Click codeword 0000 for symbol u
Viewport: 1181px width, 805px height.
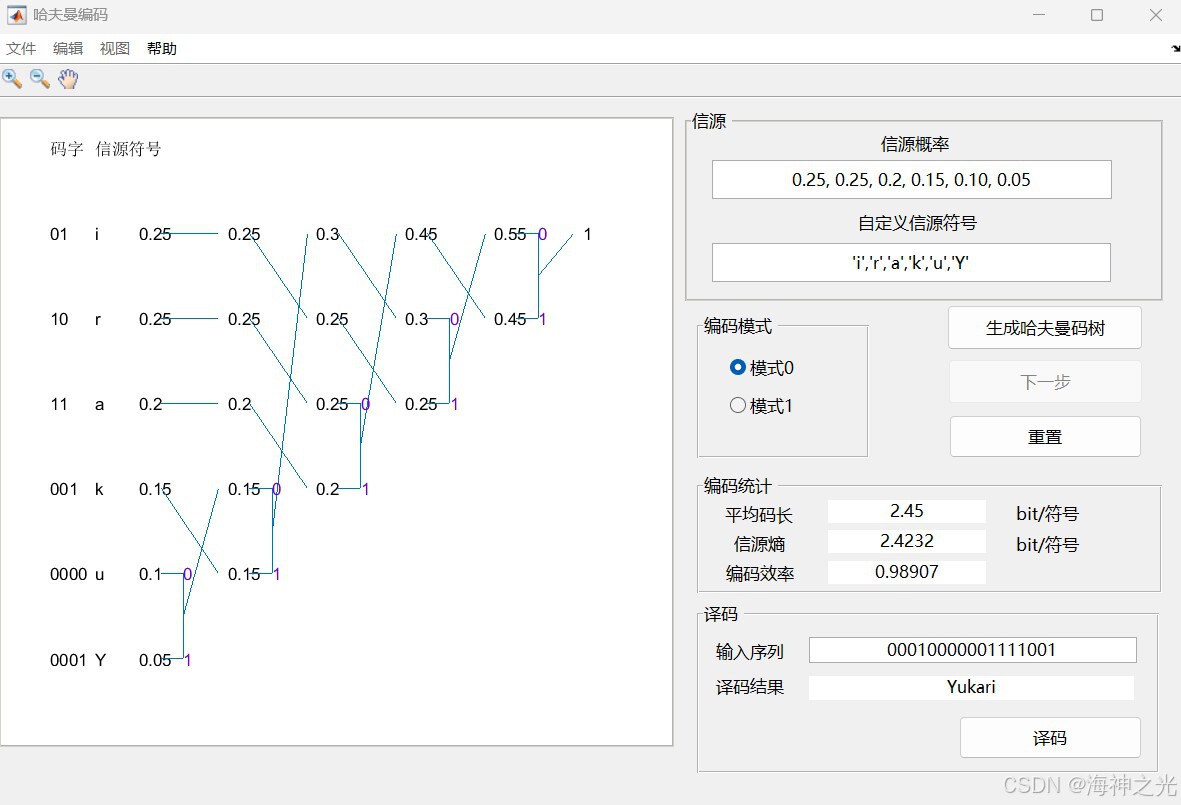[69, 575]
